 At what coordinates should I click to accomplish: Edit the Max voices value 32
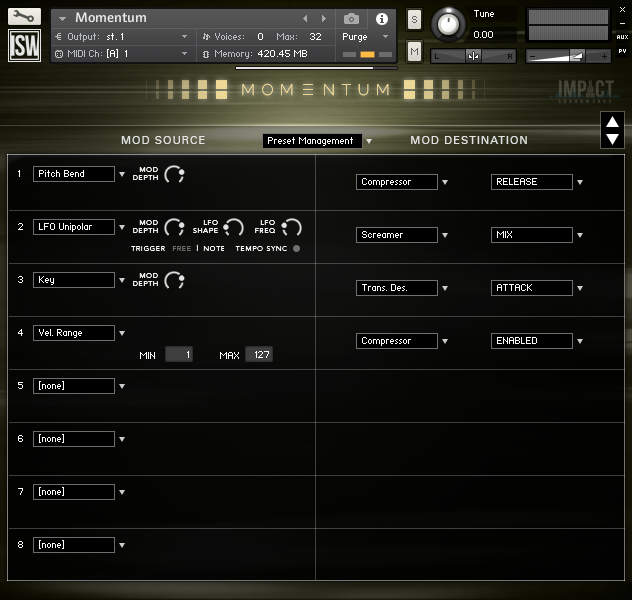coord(315,37)
